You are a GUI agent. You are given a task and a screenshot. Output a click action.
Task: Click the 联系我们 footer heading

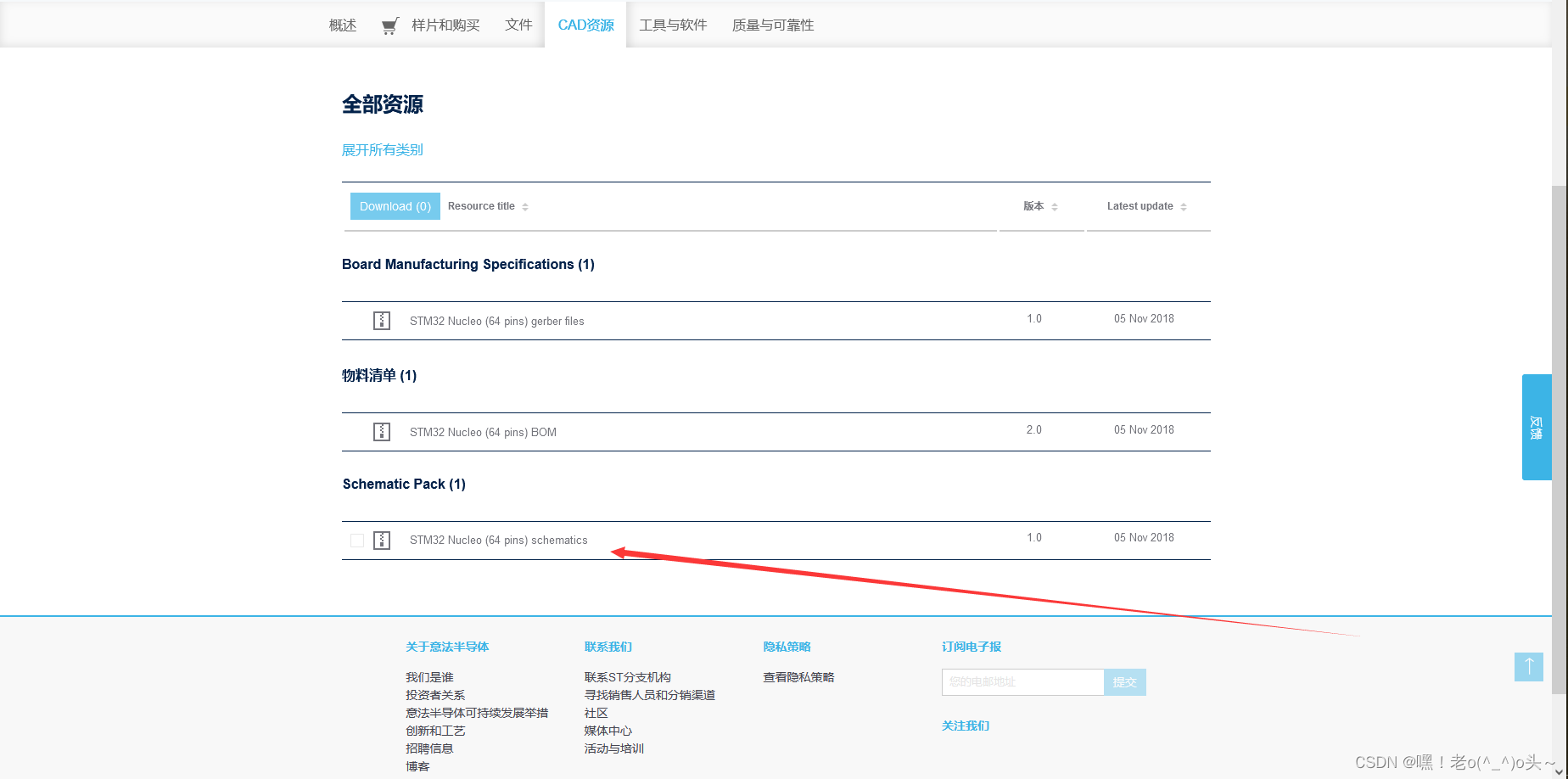(608, 647)
